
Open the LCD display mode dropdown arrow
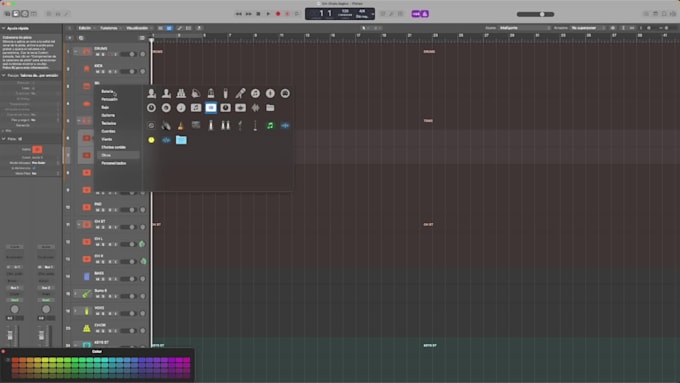click(x=373, y=14)
